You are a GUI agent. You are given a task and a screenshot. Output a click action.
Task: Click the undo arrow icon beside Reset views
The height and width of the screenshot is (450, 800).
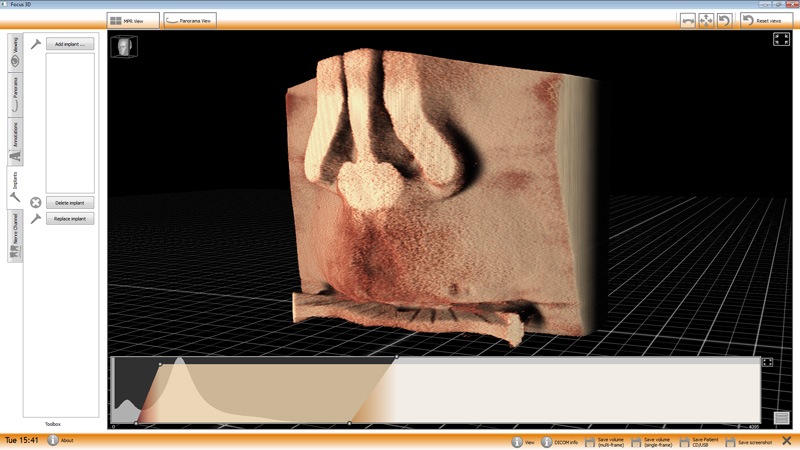coord(724,20)
